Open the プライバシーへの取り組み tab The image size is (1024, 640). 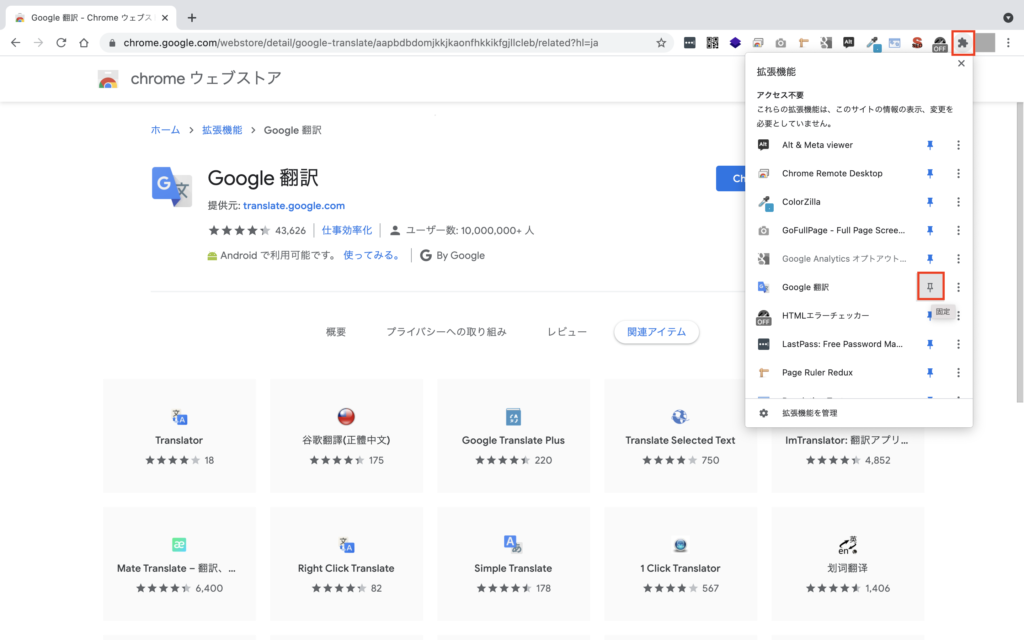click(x=446, y=332)
